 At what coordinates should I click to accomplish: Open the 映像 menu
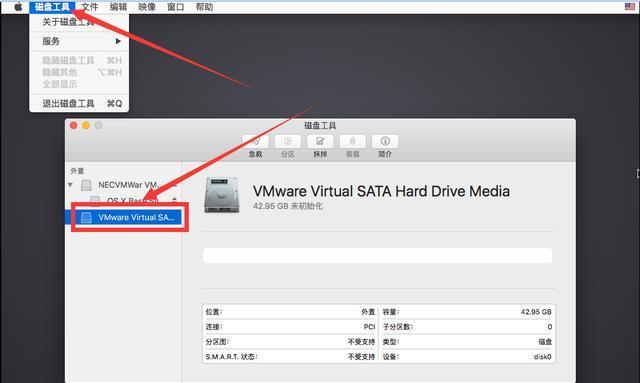tap(147, 7)
